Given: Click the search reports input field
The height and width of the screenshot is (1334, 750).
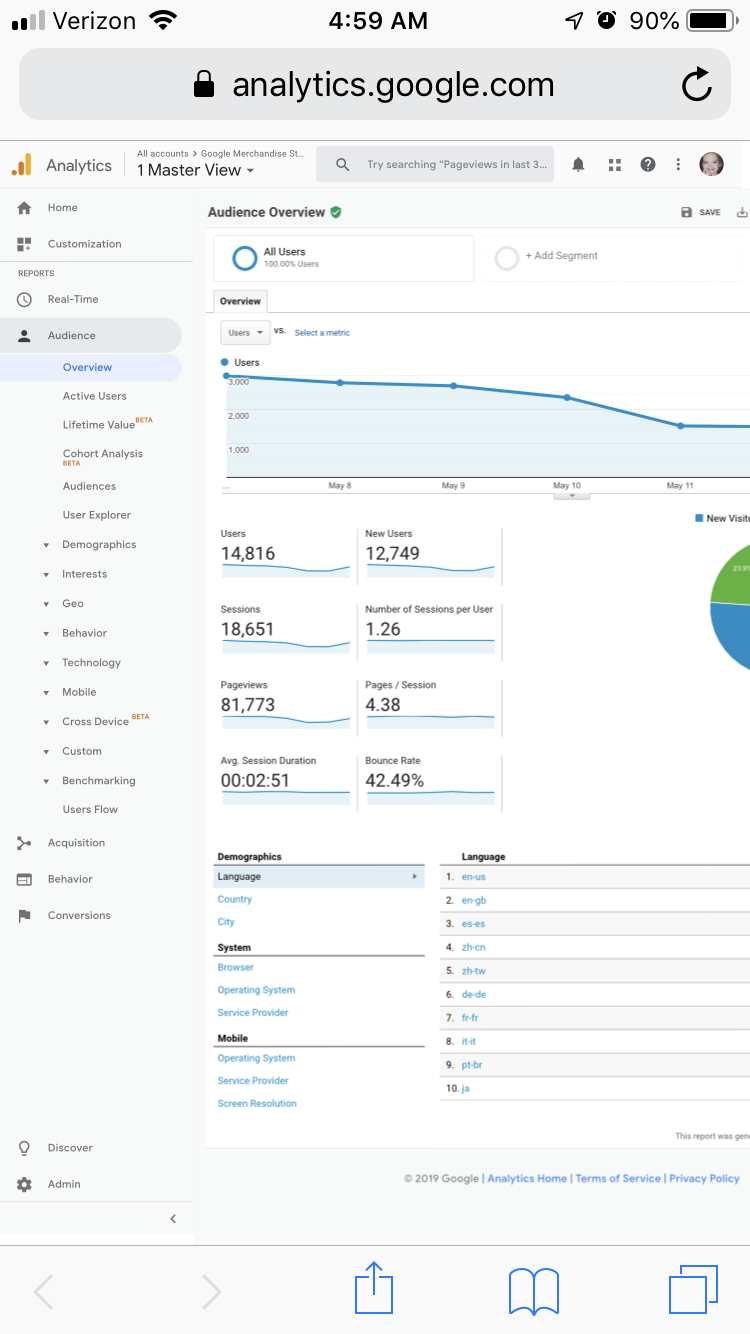Looking at the screenshot, I should tap(435, 165).
